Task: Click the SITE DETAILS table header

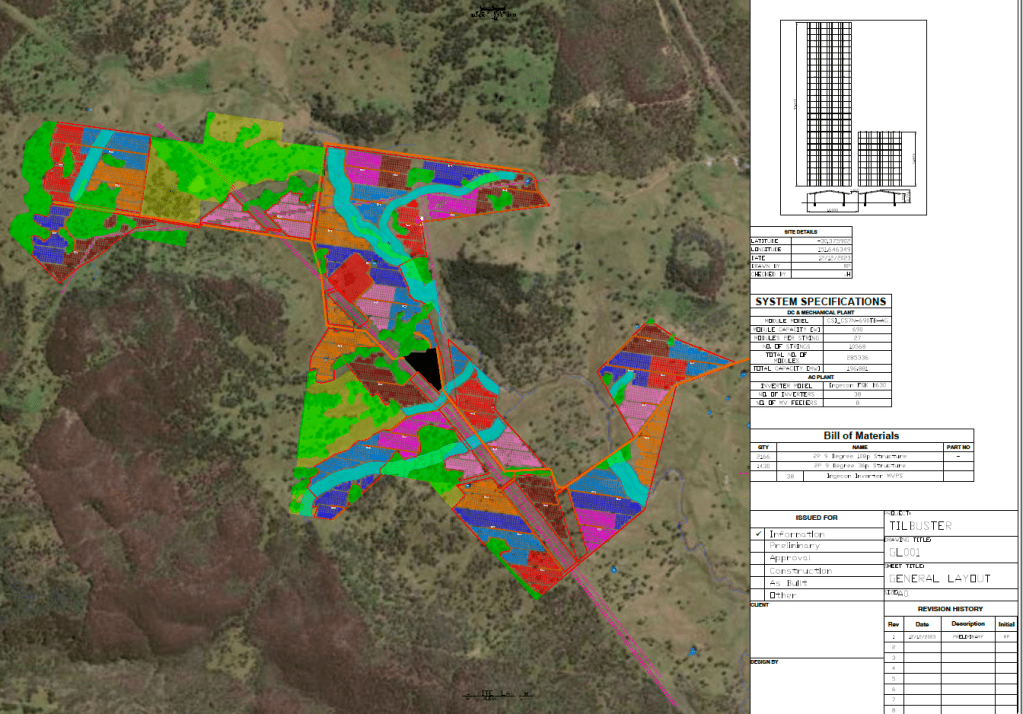Action: click(x=787, y=231)
